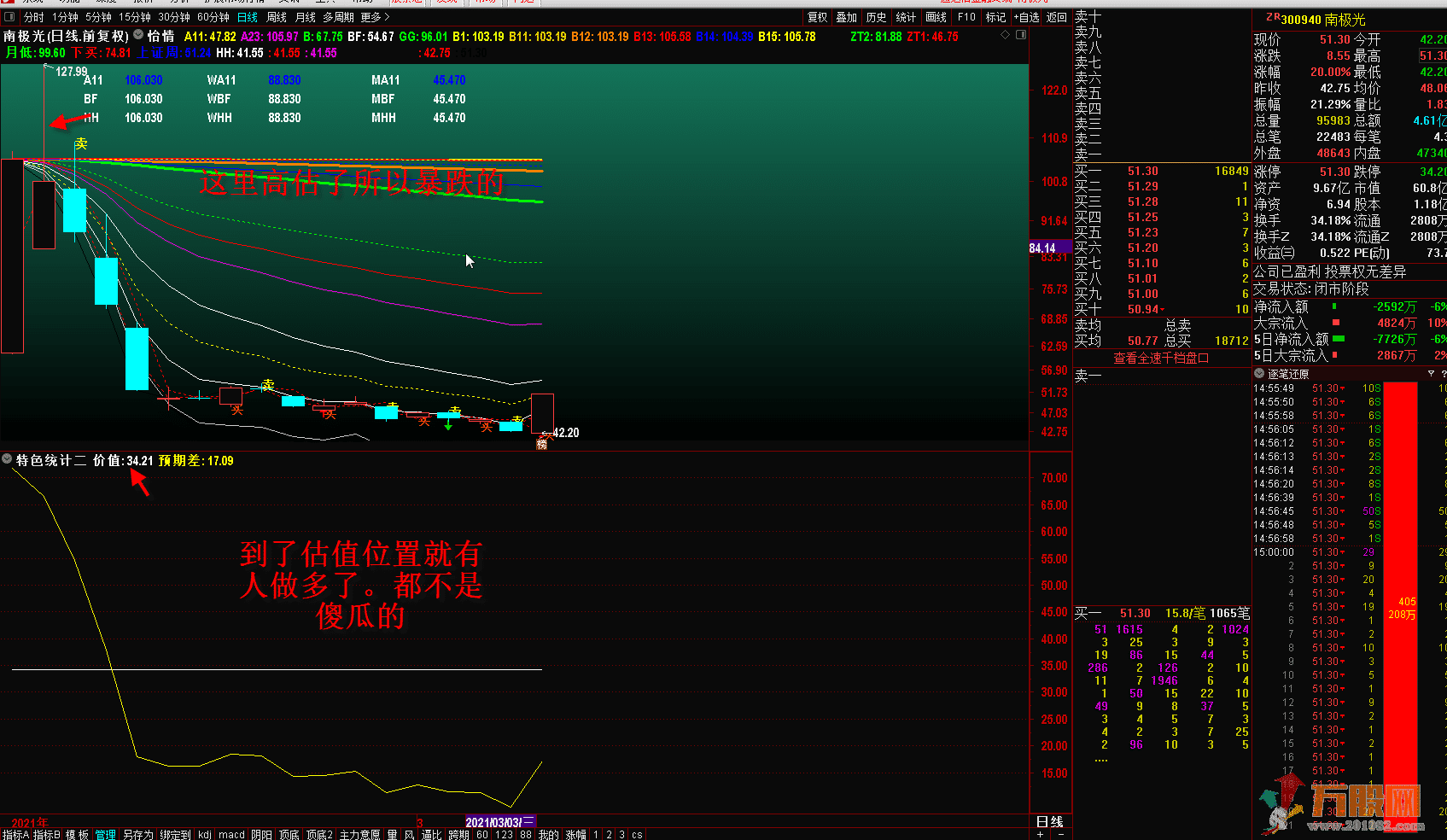Switch to 月线 monthly chart

click(x=305, y=17)
